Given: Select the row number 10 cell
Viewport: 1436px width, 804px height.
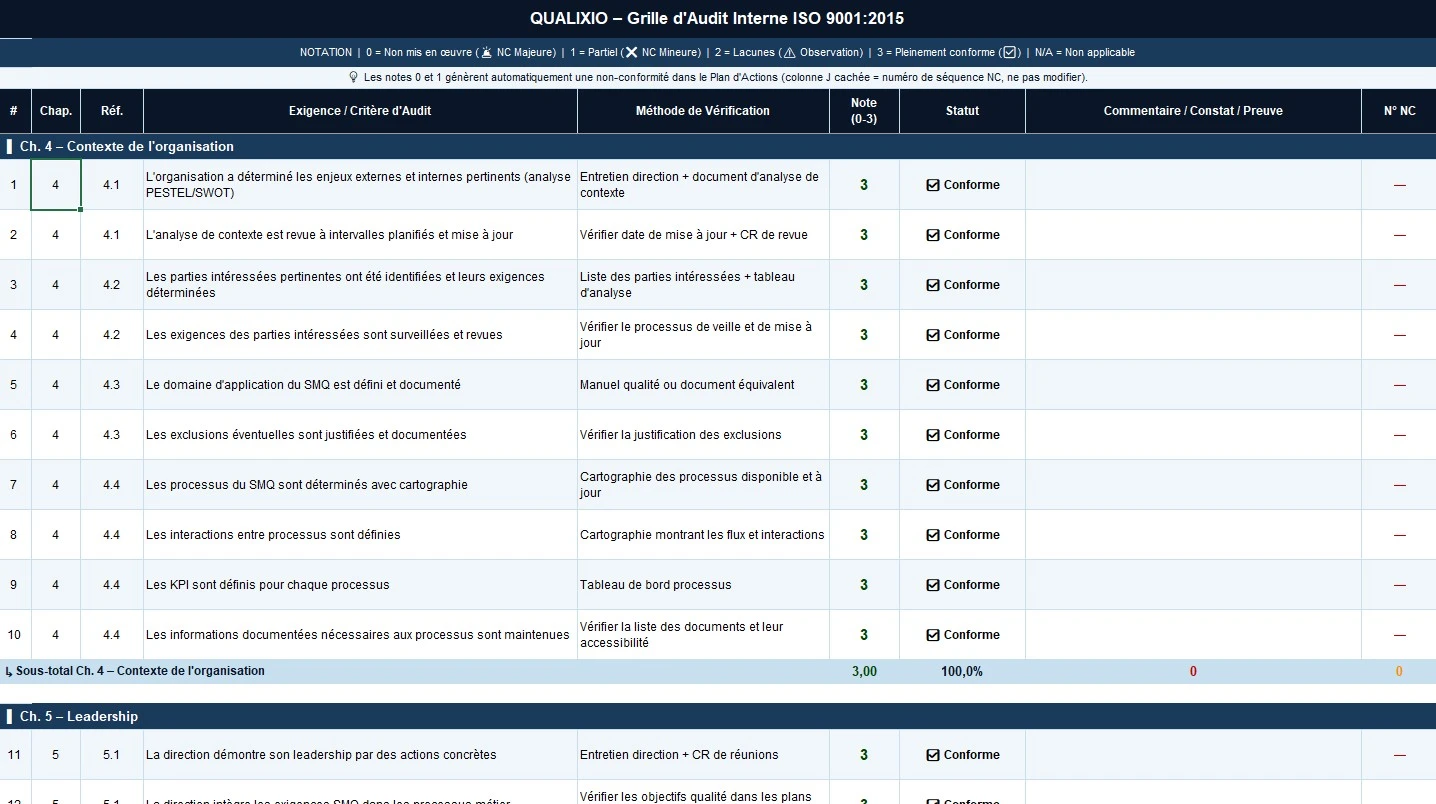Looking at the screenshot, I should (14, 635).
